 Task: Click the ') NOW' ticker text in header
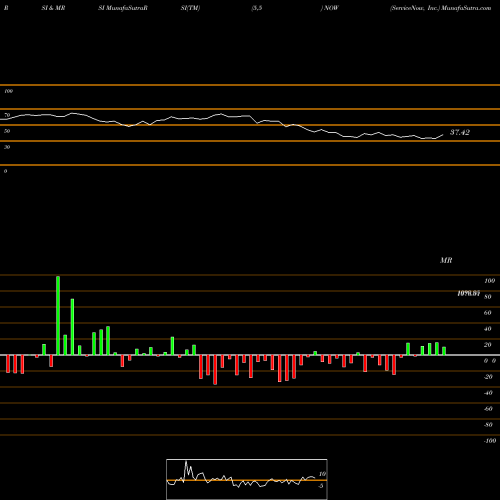click(x=329, y=8)
